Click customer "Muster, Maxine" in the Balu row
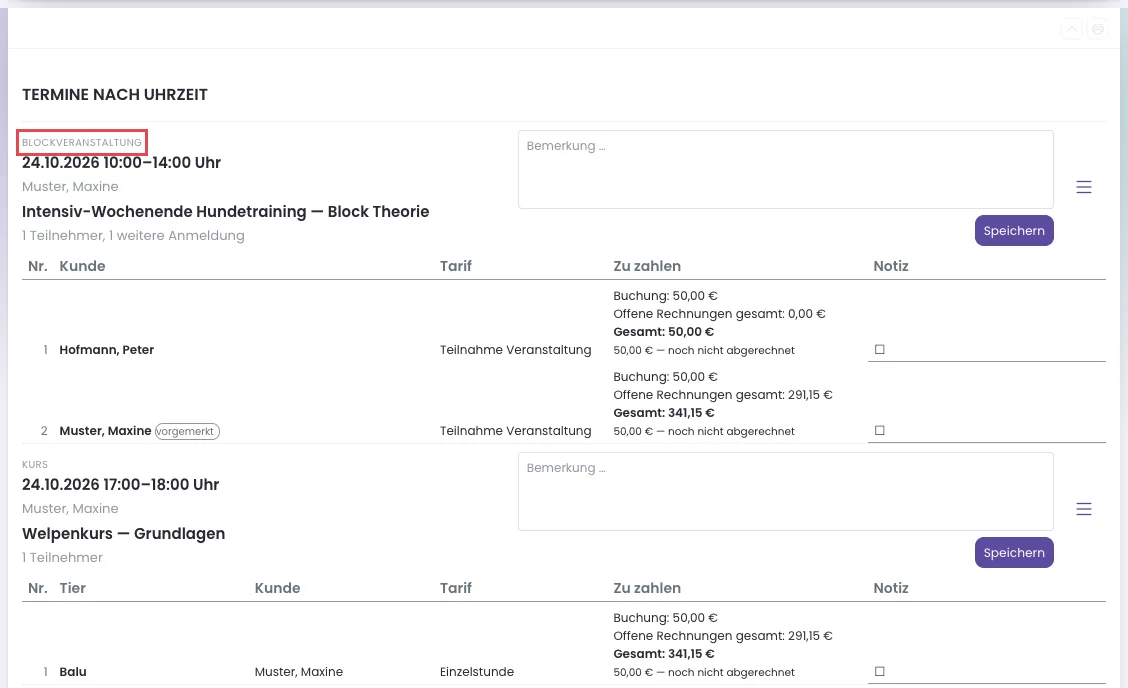The width and height of the screenshot is (1128, 688). [x=299, y=671]
